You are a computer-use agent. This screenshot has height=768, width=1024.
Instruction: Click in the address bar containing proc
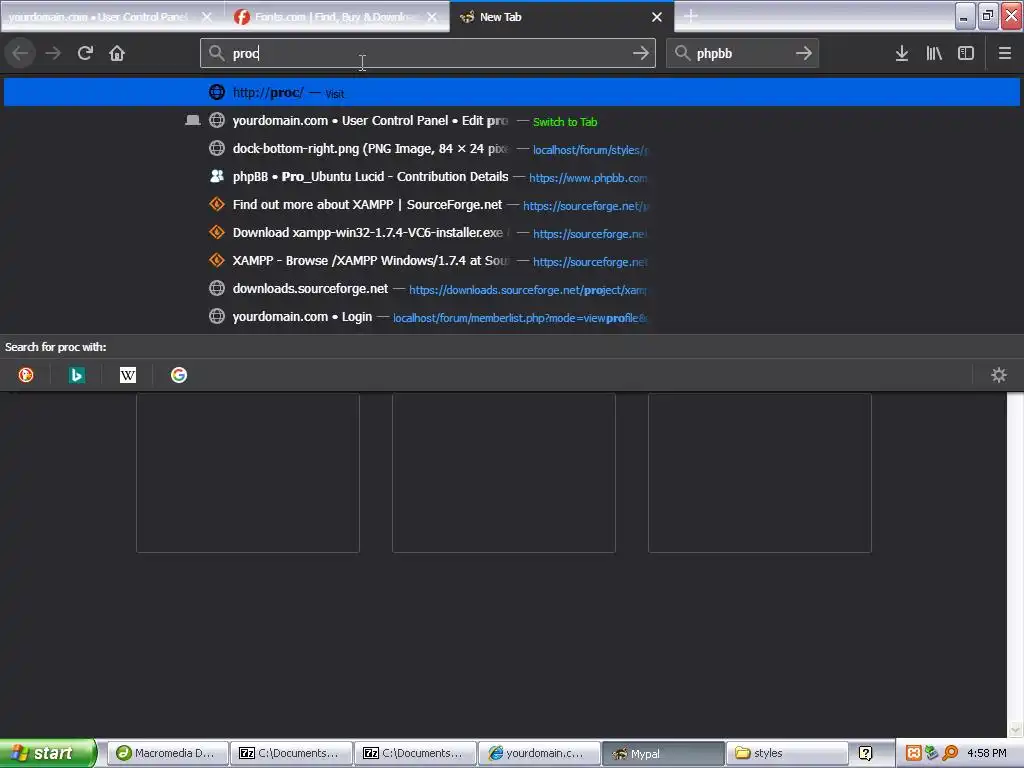pyautogui.click(x=428, y=54)
